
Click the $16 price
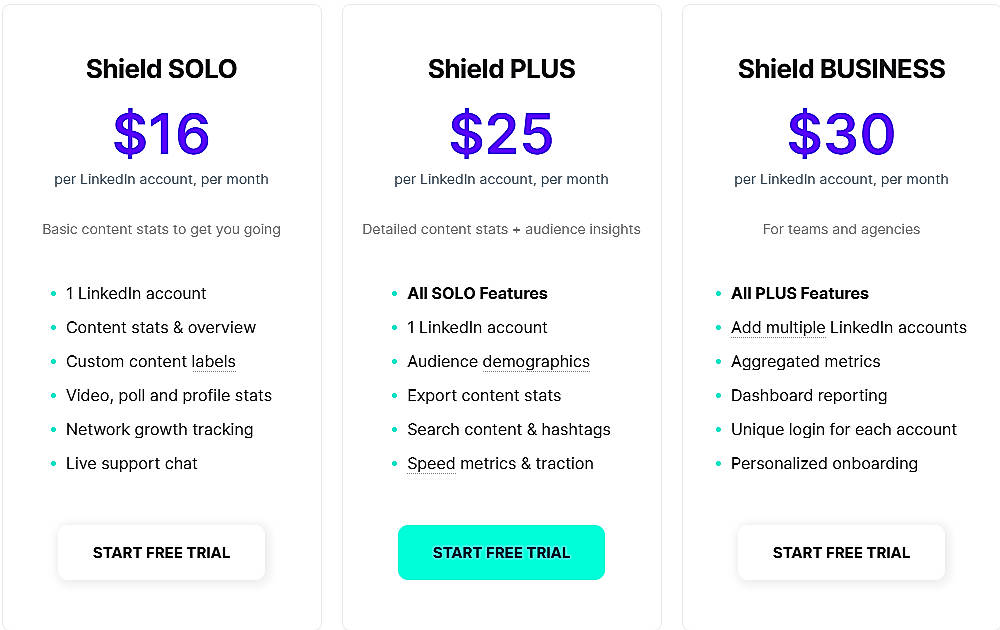point(161,134)
